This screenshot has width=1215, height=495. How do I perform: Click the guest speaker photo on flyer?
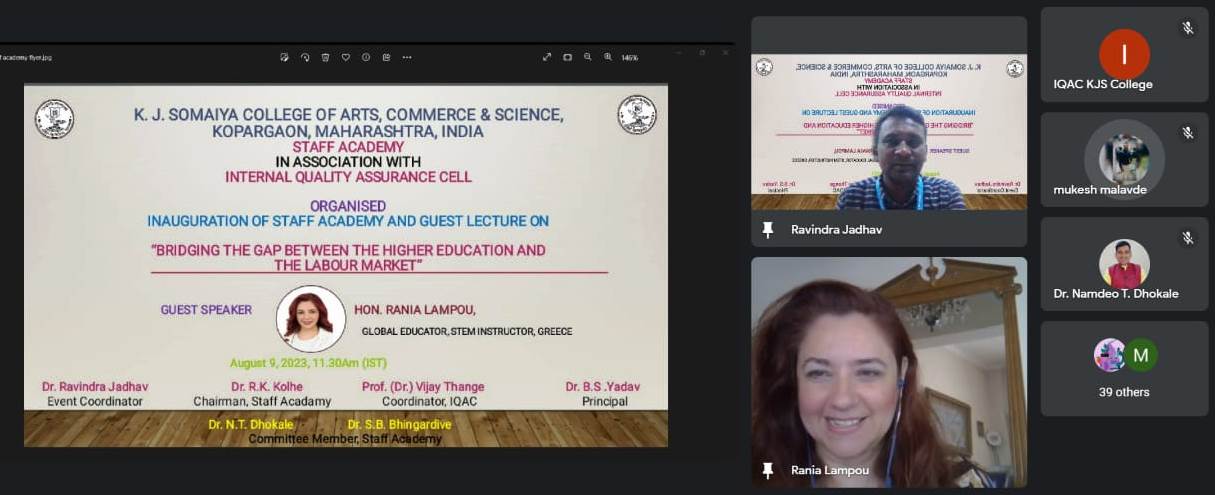[x=311, y=319]
